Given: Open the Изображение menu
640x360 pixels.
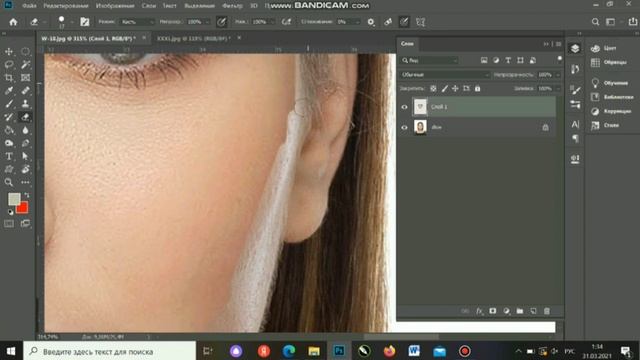Looking at the screenshot, I should (x=115, y=6).
